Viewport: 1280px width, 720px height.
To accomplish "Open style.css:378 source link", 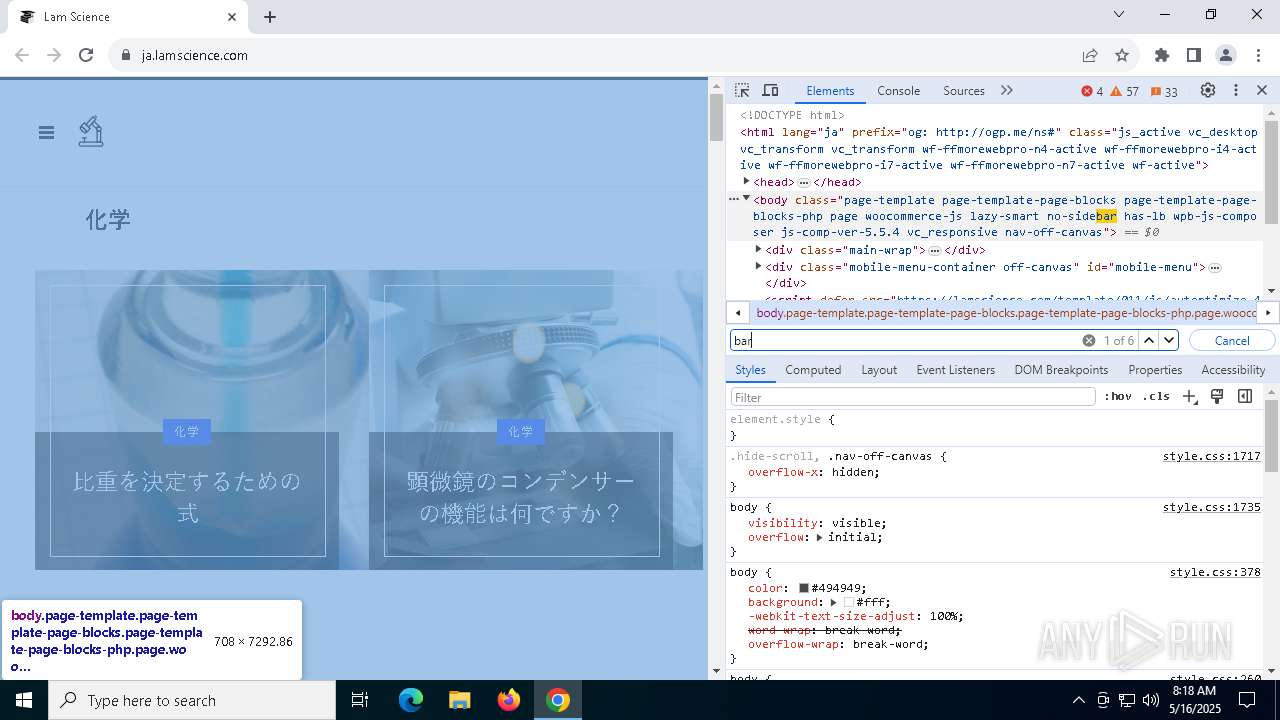I will (x=1215, y=572).
